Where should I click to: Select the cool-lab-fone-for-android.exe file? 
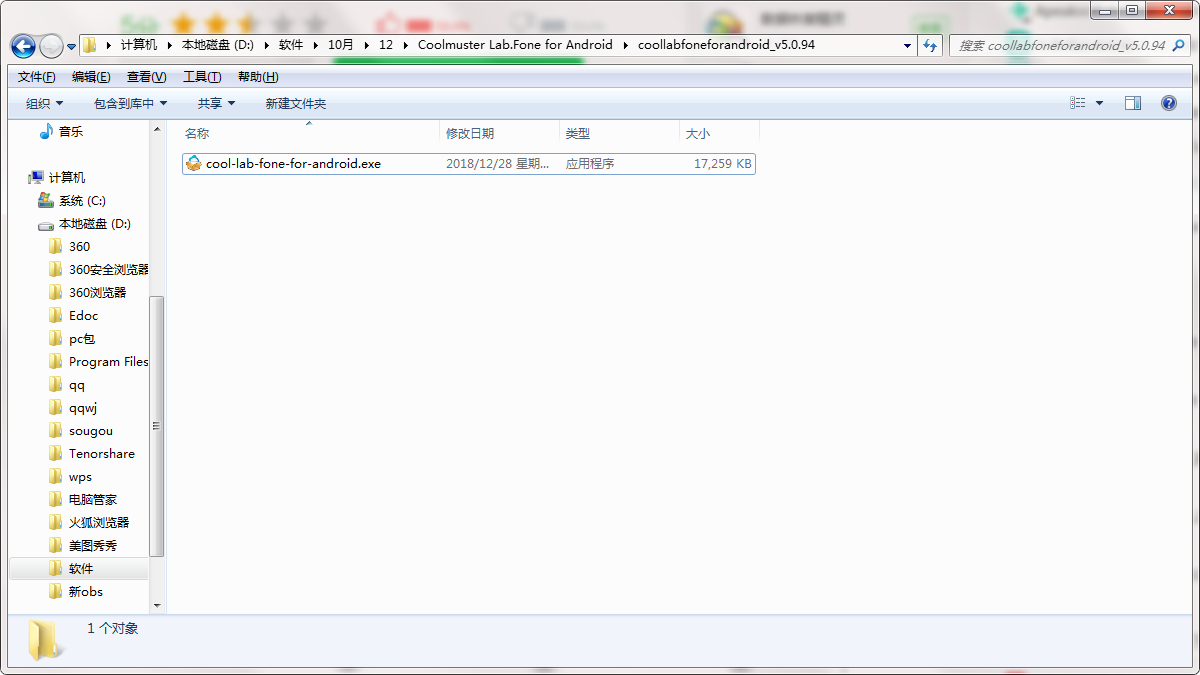click(x=468, y=163)
